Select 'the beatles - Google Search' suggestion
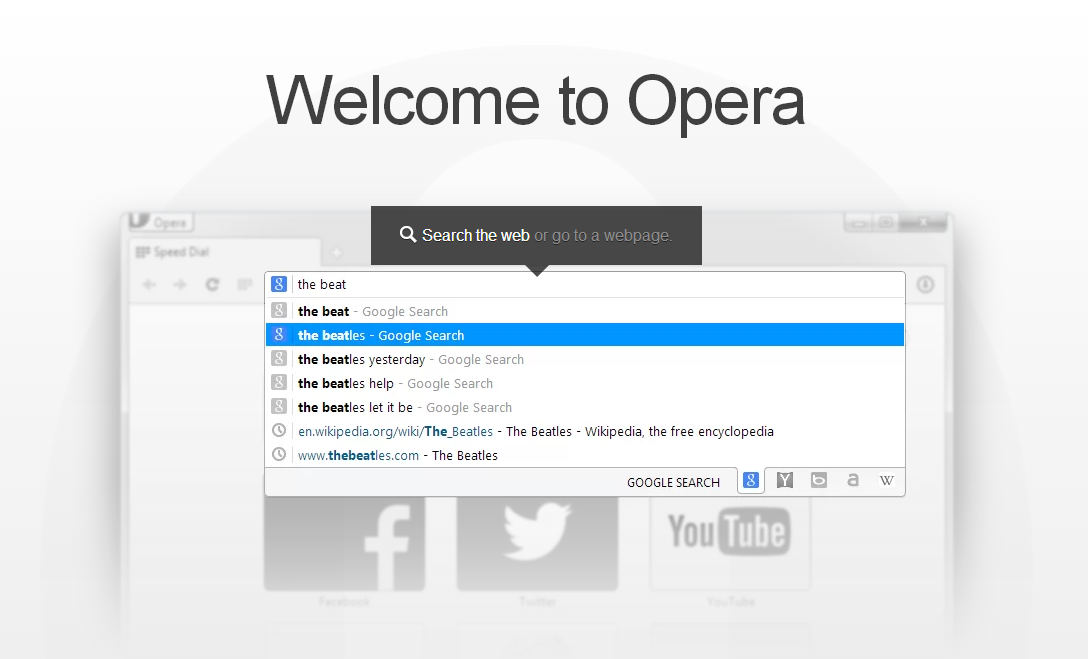The image size is (1088, 659). [x=585, y=335]
